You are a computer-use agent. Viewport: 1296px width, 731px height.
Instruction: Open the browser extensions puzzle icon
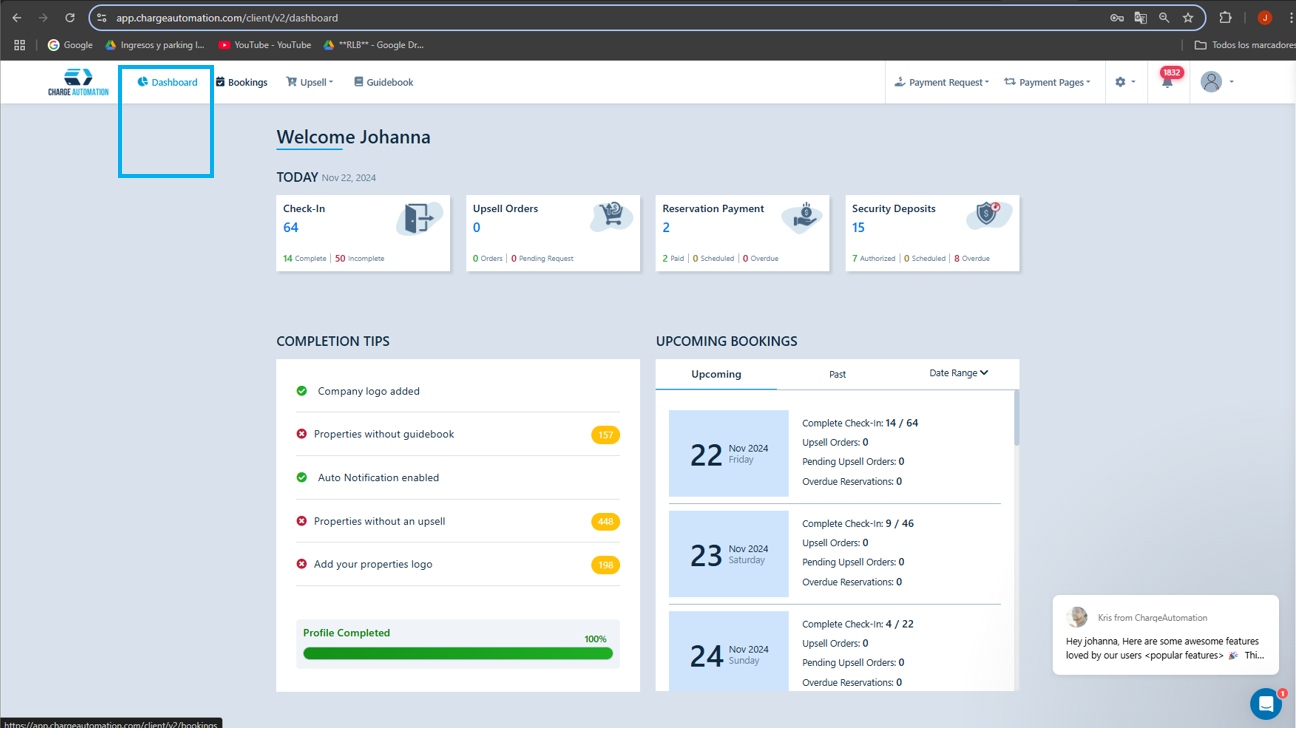1226,18
